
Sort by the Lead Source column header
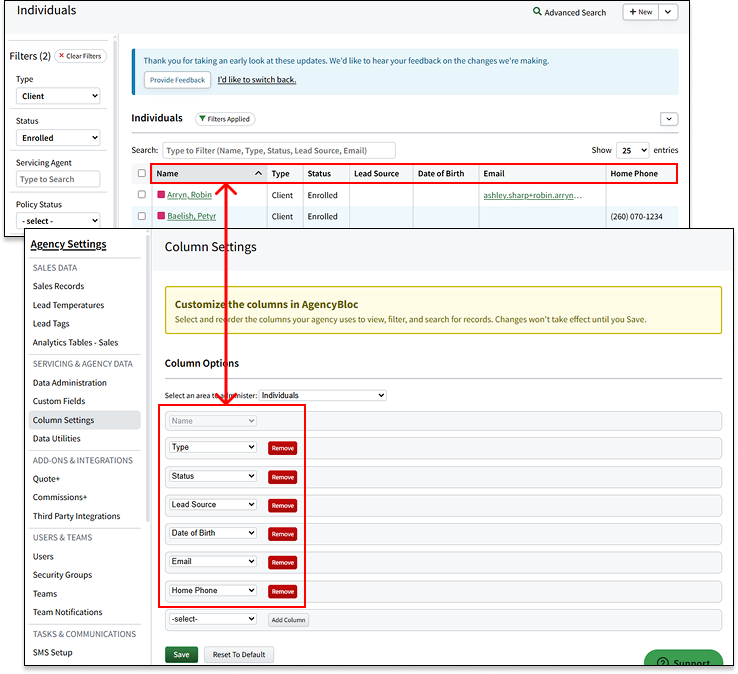click(376, 174)
